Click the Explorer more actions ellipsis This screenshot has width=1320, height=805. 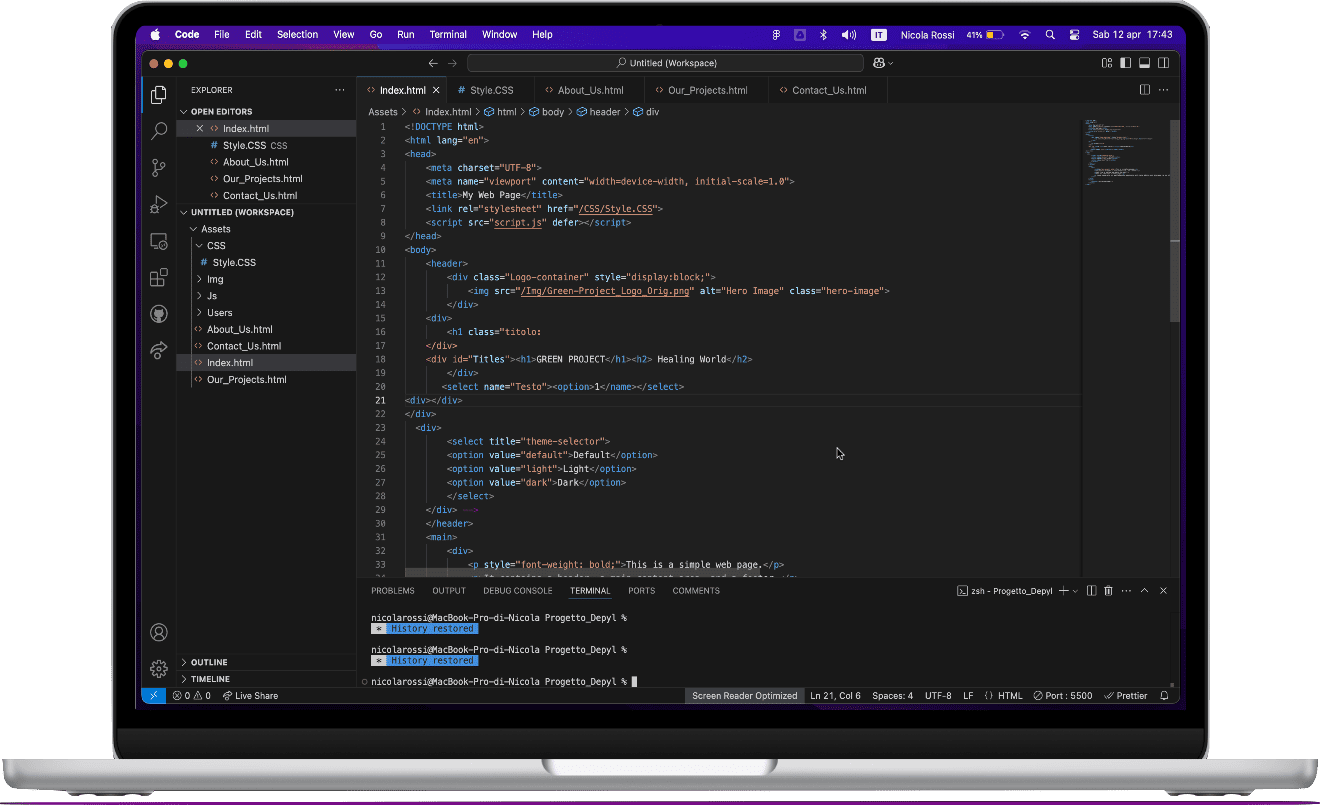pos(340,90)
